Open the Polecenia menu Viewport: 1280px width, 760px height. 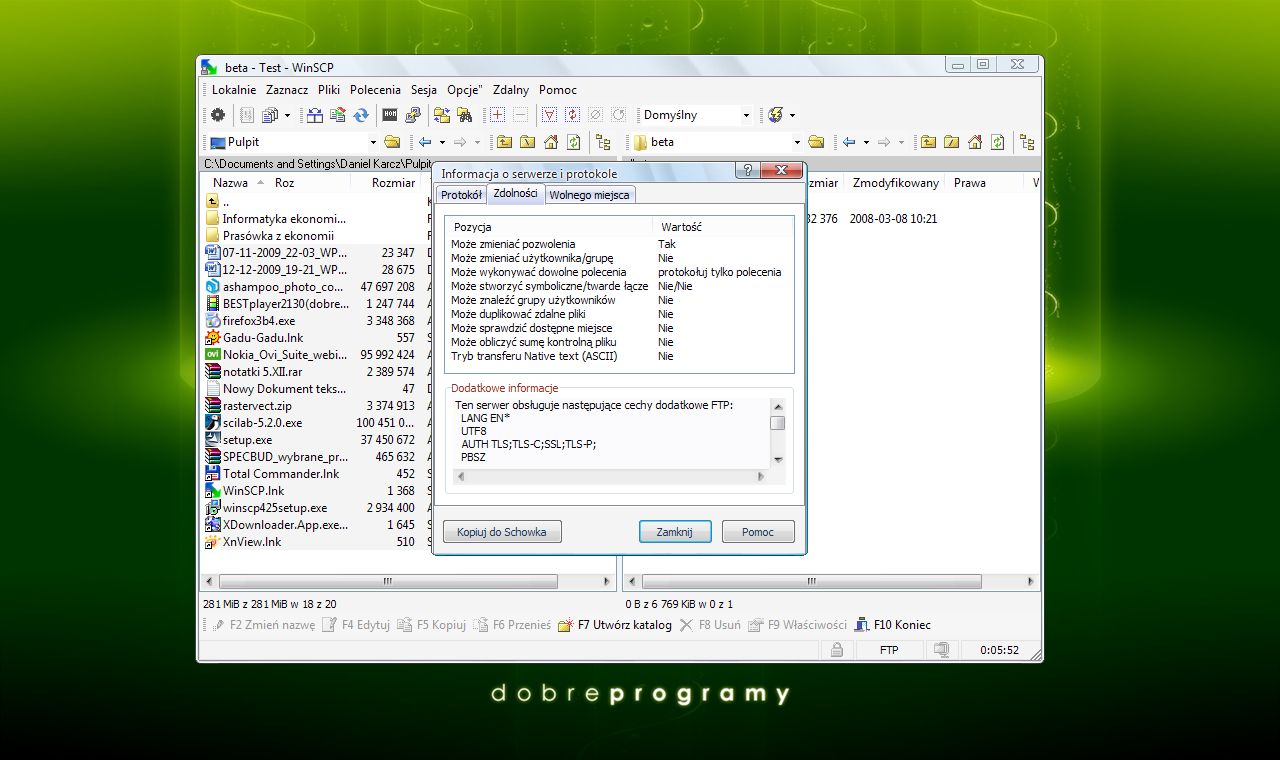click(x=375, y=90)
